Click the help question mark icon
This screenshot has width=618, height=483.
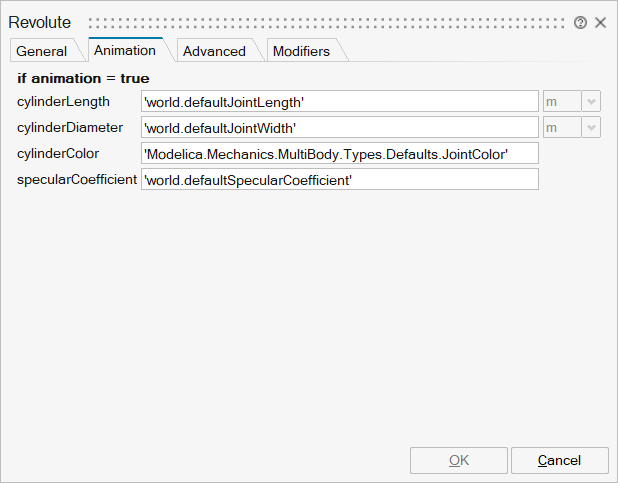581,22
